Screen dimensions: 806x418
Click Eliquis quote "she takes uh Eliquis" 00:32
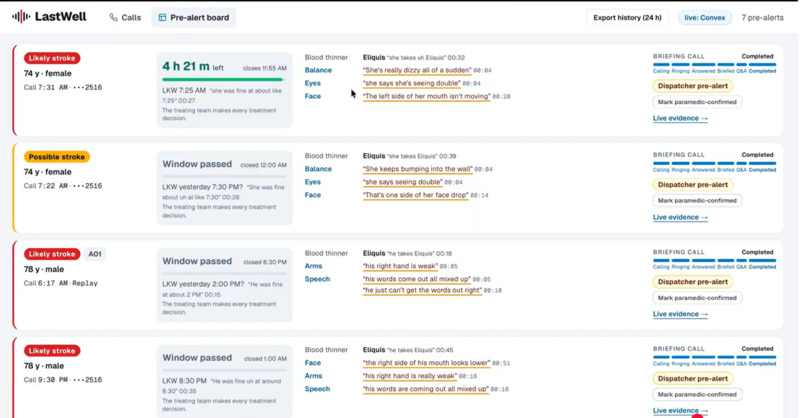point(414,58)
